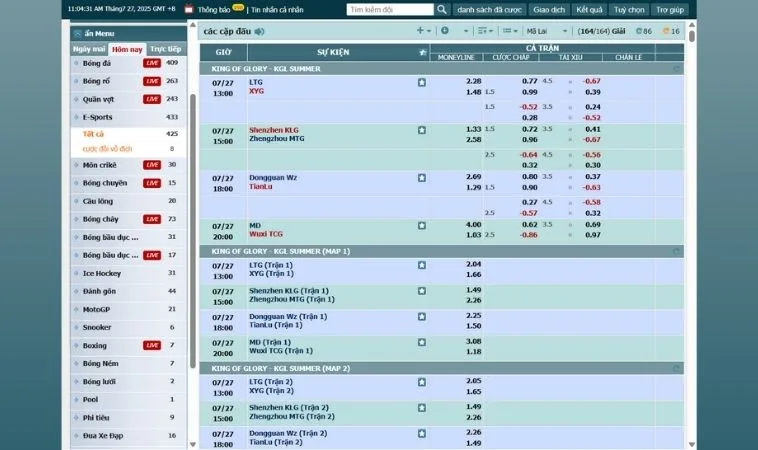The height and width of the screenshot is (450, 758).
Task: Collapse the King of Glory - KGL Summer section
Action: point(677,69)
